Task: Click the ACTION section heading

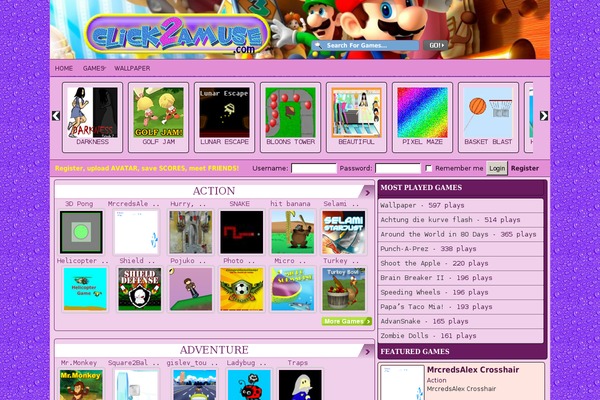Action: 214,191
